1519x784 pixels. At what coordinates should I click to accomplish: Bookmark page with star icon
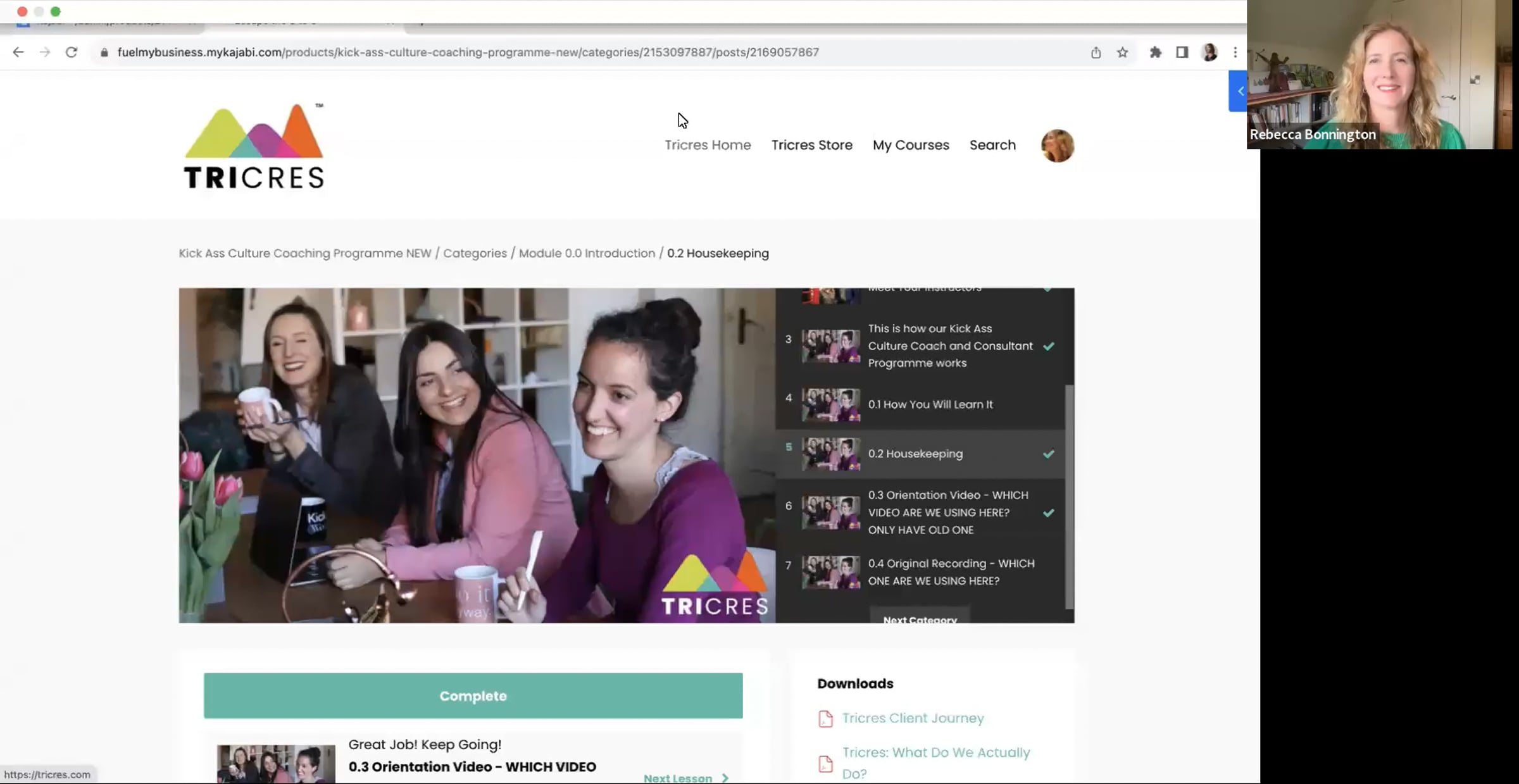coord(1122,53)
